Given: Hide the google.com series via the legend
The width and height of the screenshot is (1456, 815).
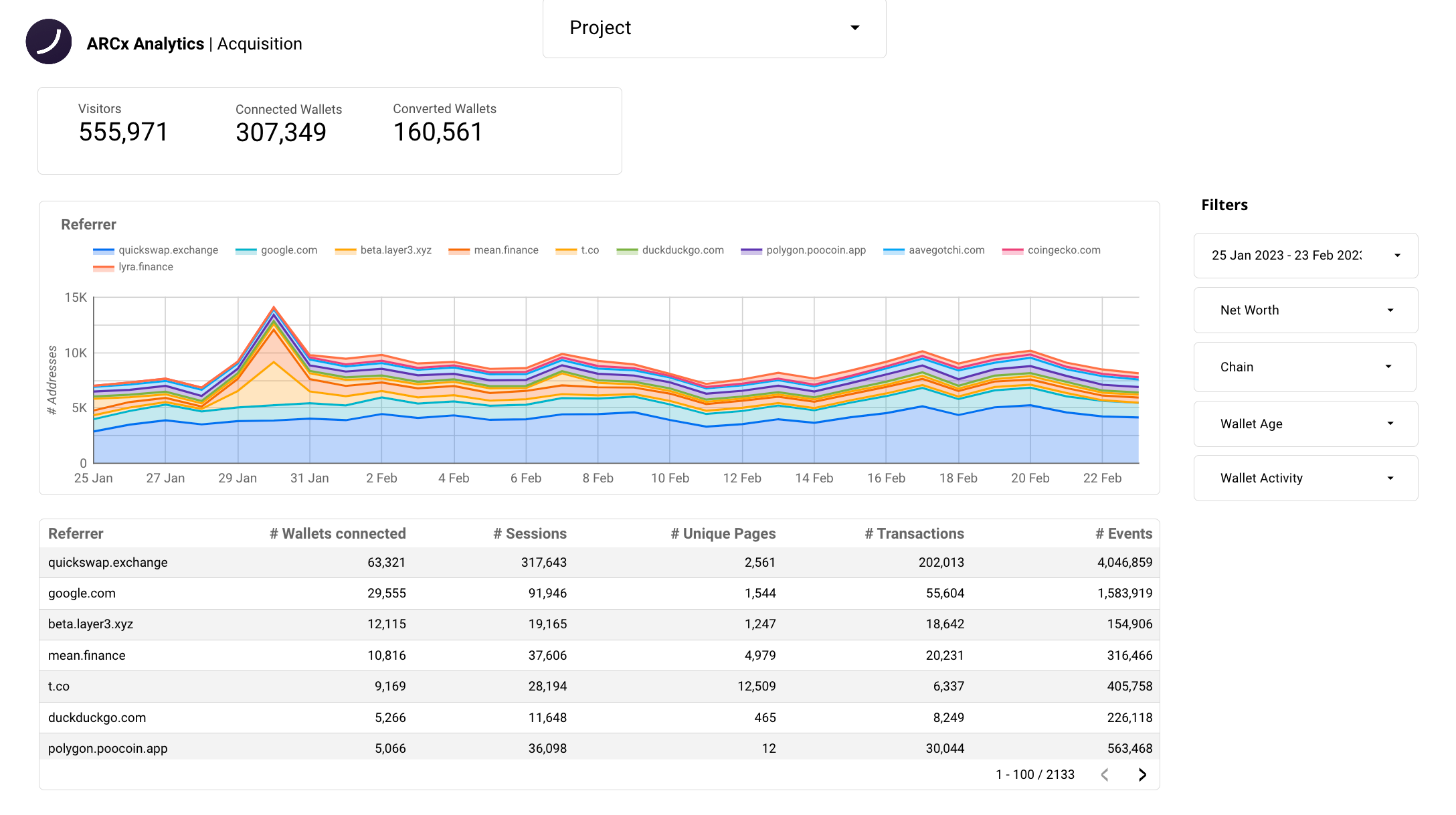Looking at the screenshot, I should [245, 250].
